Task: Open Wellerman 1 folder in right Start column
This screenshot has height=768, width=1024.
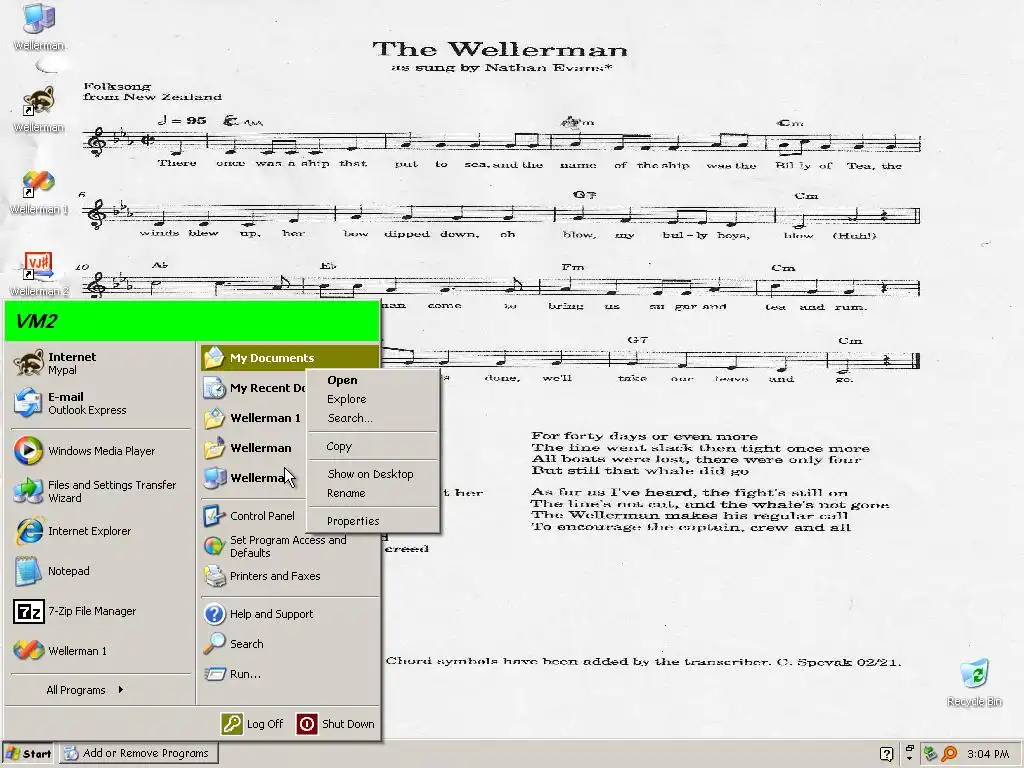Action: 253,418
